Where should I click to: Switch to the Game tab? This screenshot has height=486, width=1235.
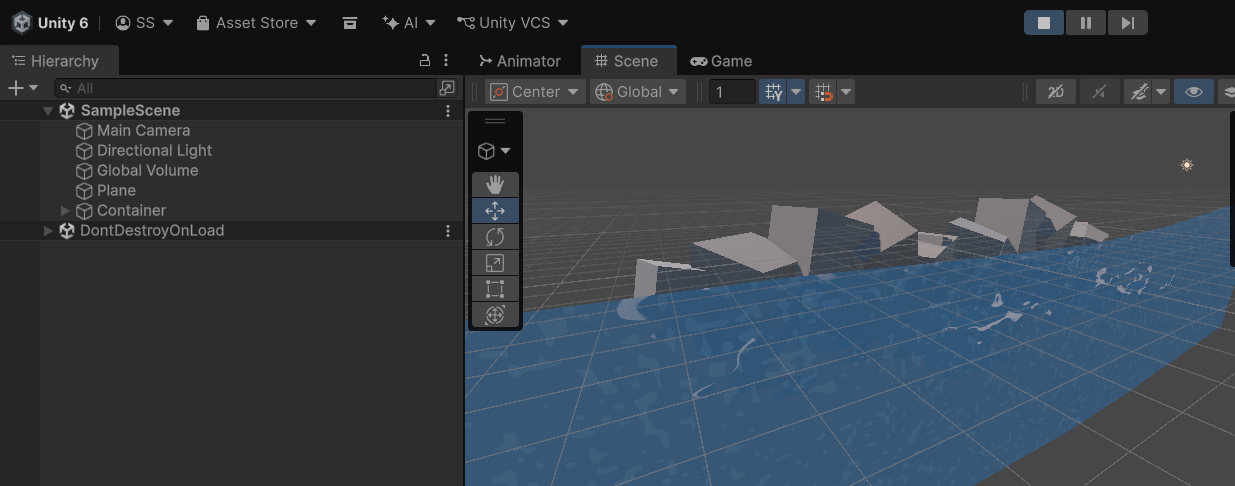point(721,61)
